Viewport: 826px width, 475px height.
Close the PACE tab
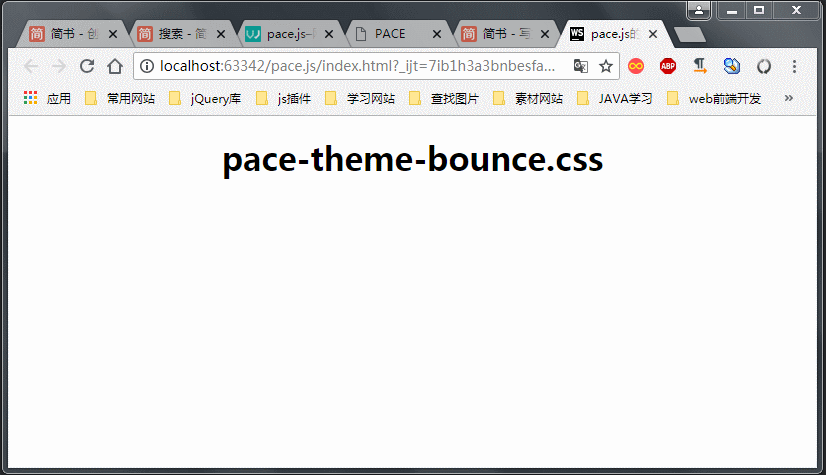coord(437,34)
